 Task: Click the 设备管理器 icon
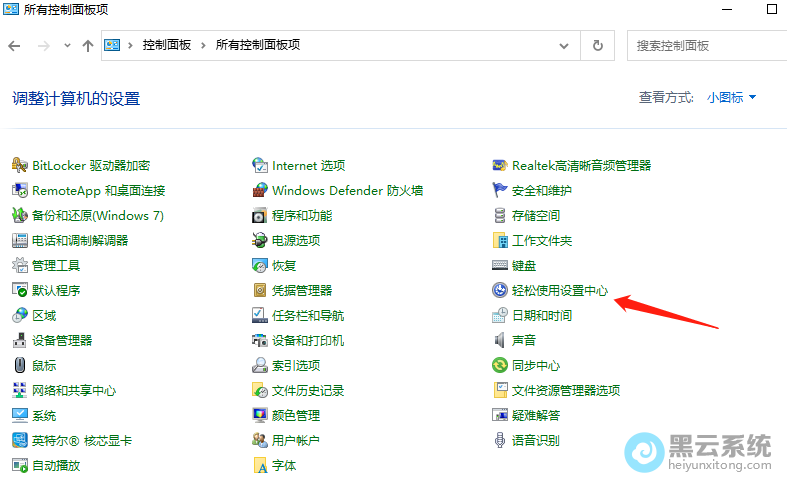[x=20, y=340]
